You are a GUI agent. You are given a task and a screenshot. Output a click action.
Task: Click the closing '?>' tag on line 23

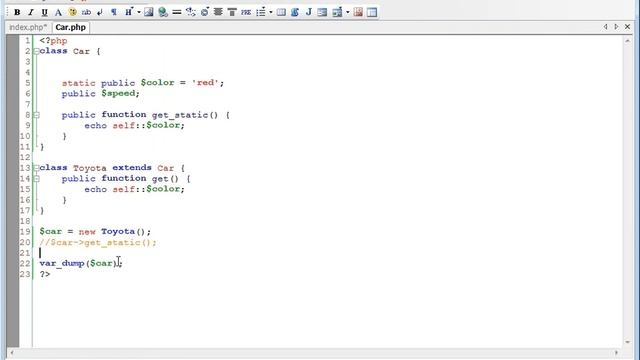click(45, 274)
